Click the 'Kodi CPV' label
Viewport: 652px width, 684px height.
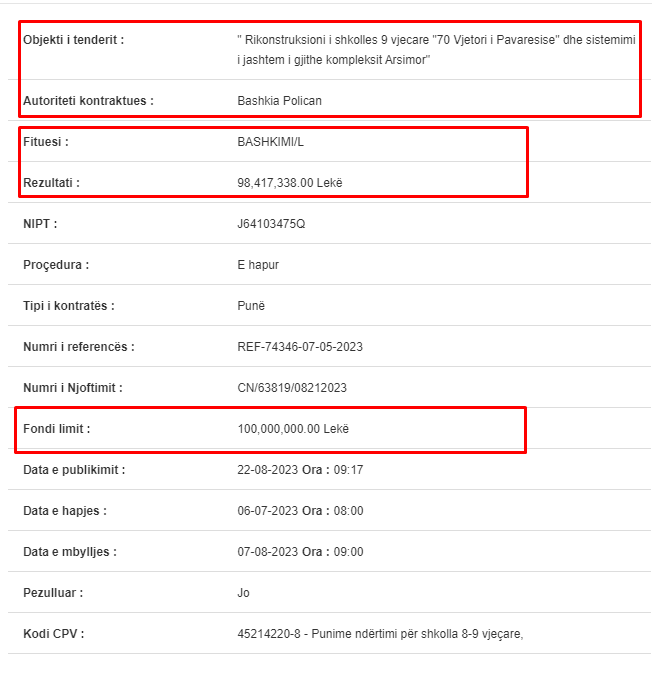point(53,634)
